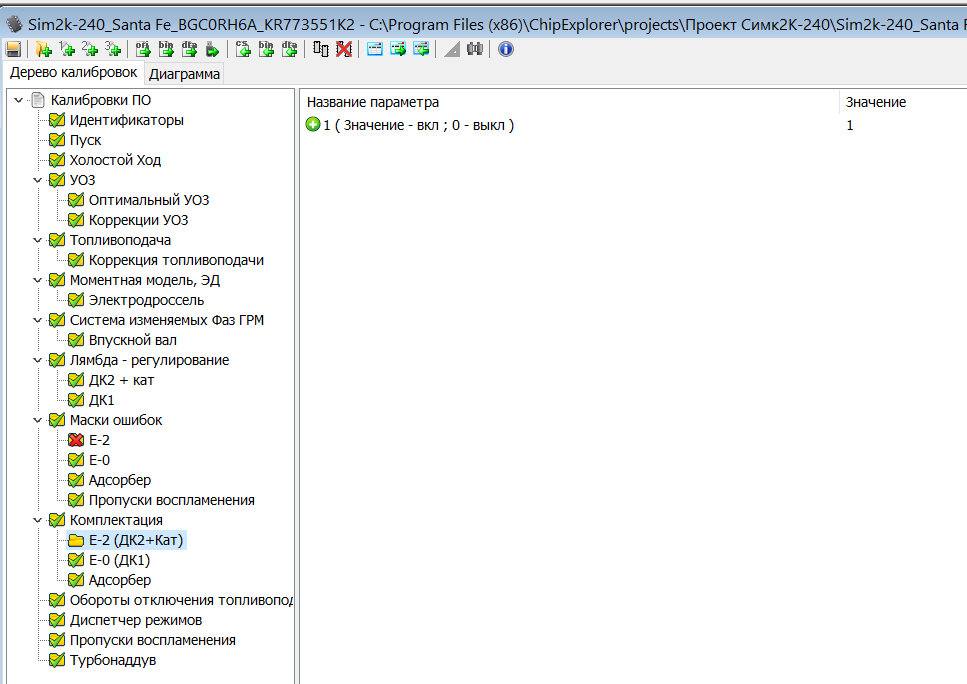The width and height of the screenshot is (967, 684).
Task: Click the Значение column header
Action: coord(875,102)
